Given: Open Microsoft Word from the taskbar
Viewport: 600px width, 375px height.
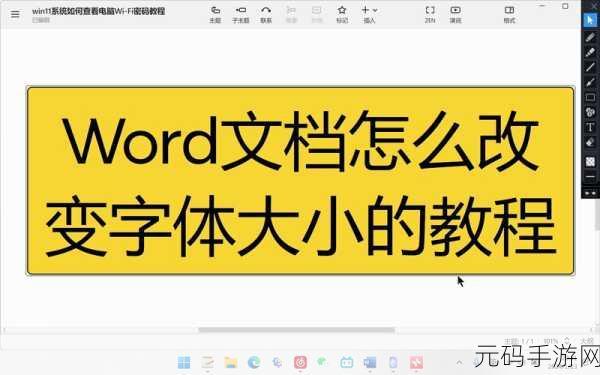Looking at the screenshot, I should point(370,362).
